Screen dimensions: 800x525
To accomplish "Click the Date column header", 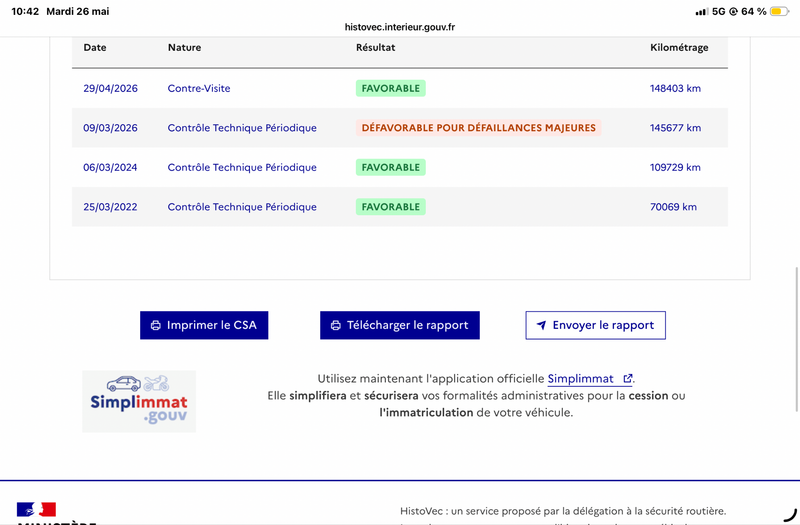I will 95,47.
